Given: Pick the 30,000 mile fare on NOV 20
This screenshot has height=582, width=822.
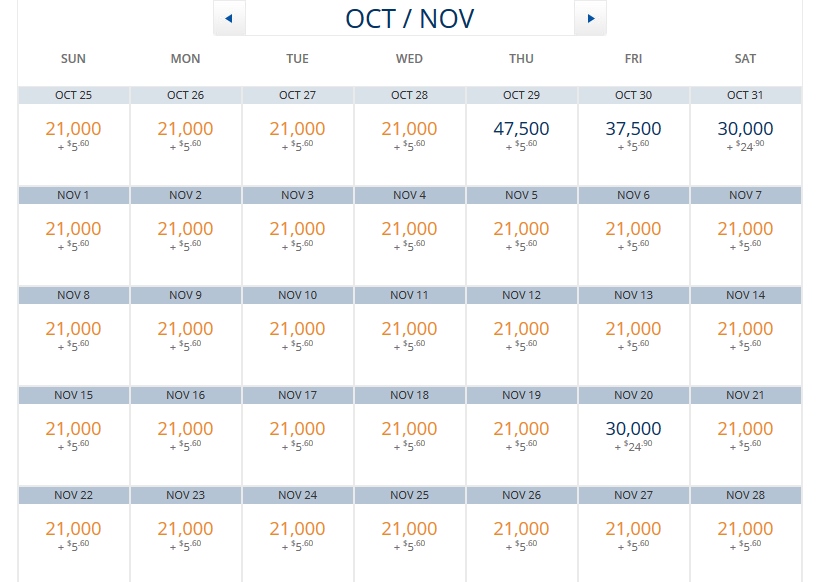Looking at the screenshot, I should (x=633, y=434).
